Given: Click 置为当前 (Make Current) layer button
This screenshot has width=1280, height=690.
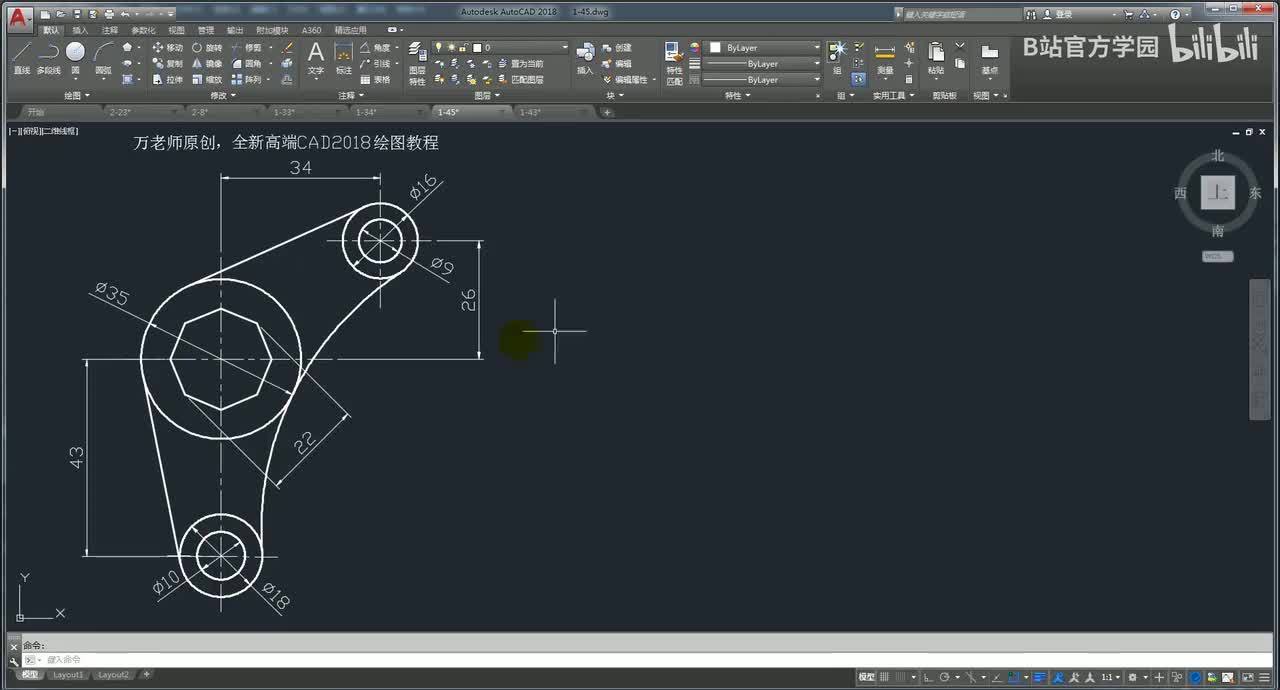Looking at the screenshot, I should point(520,63).
